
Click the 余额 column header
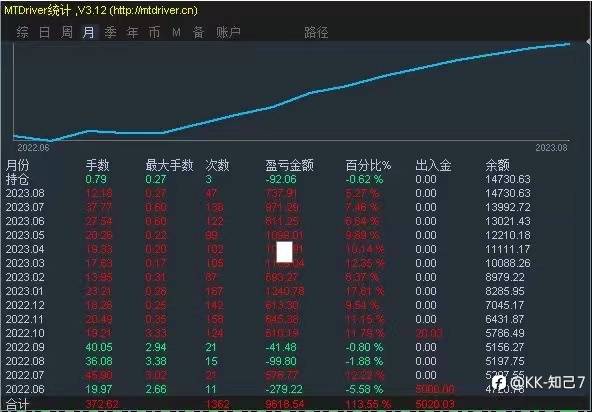point(498,165)
